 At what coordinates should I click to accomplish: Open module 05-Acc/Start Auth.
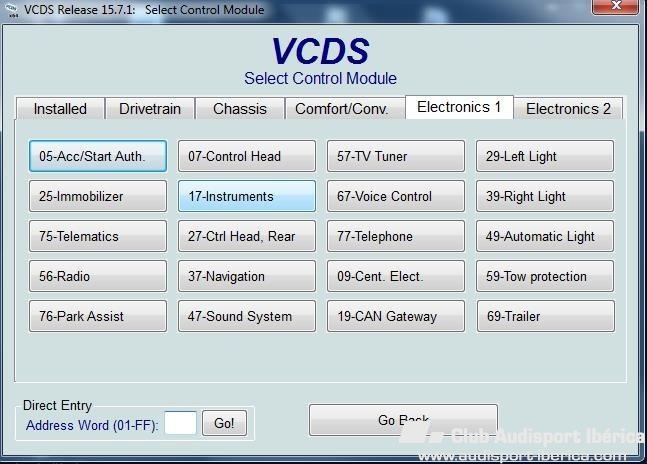[98, 156]
